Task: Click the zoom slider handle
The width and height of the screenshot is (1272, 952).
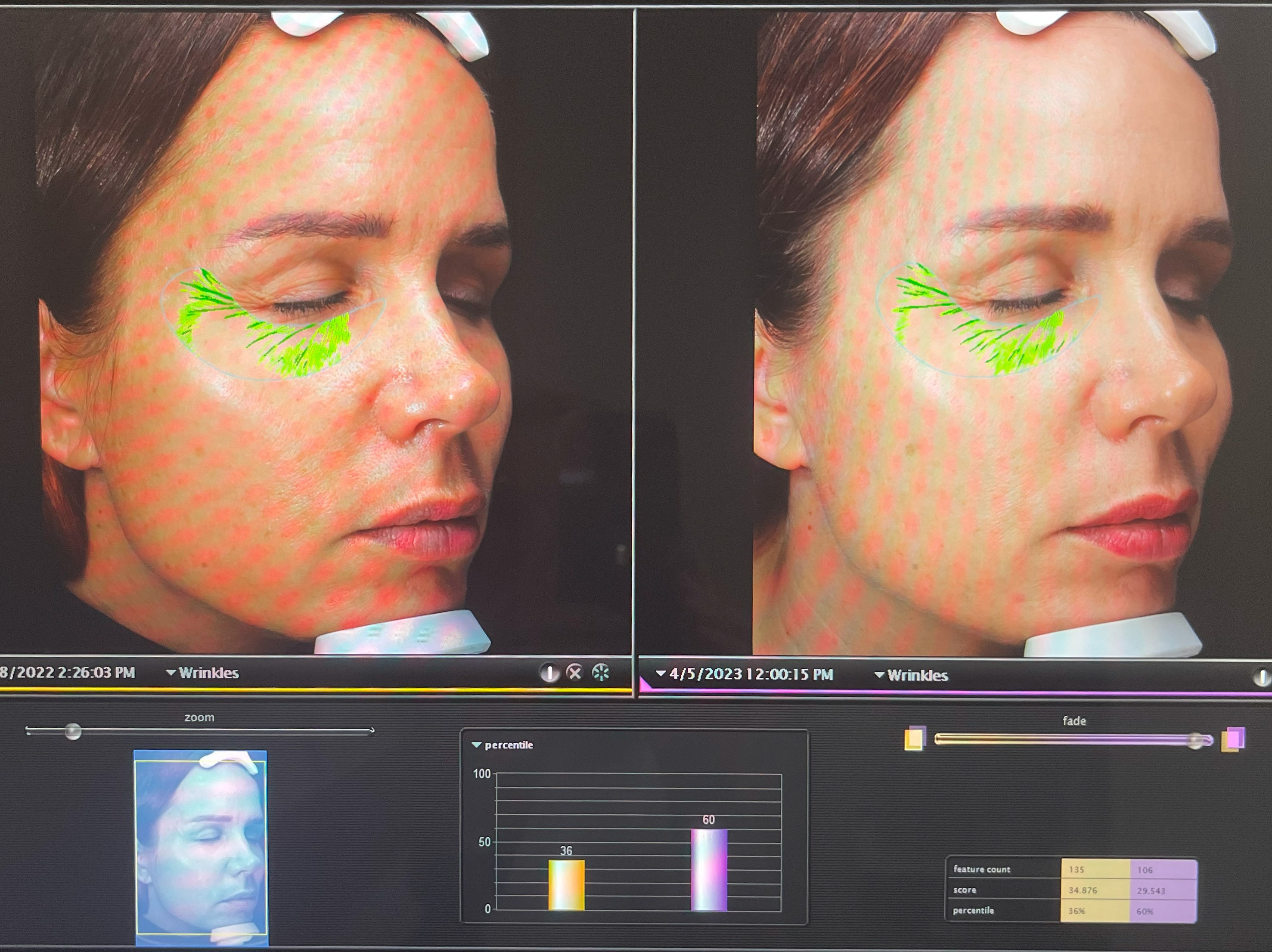Action: click(x=73, y=732)
